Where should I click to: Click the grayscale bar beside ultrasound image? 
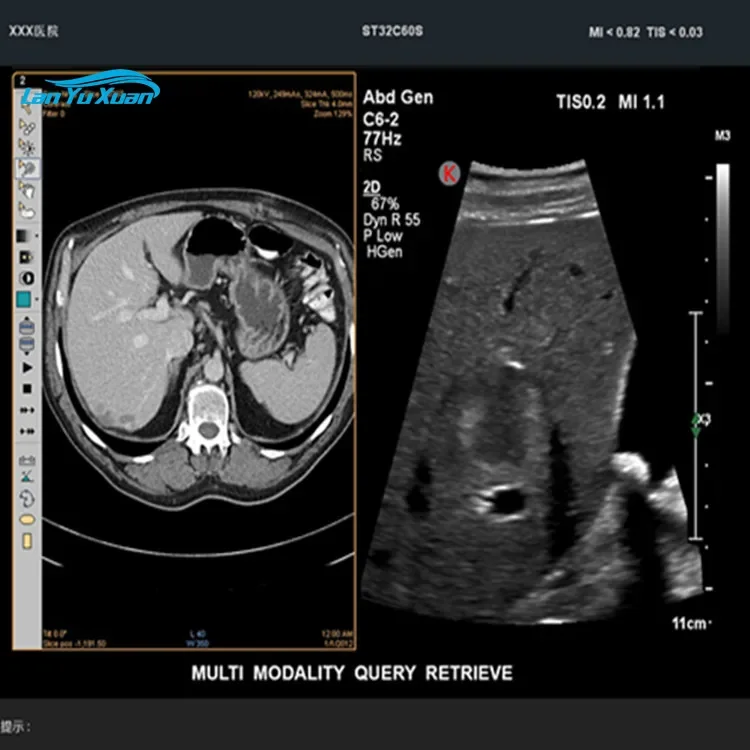pos(722,249)
